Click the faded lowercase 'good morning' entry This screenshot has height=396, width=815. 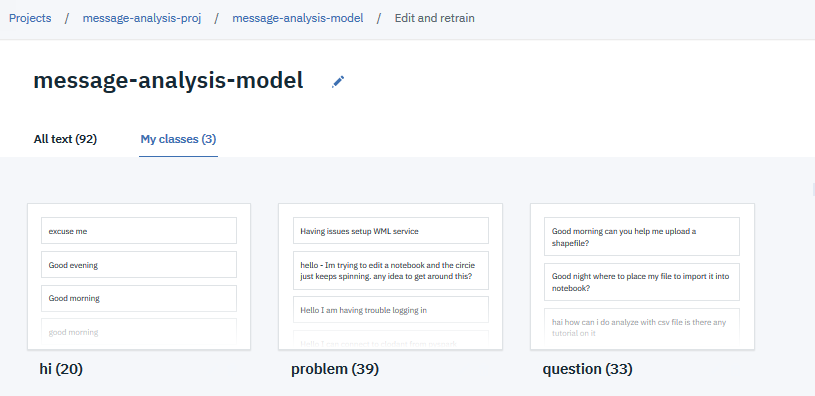click(x=139, y=332)
